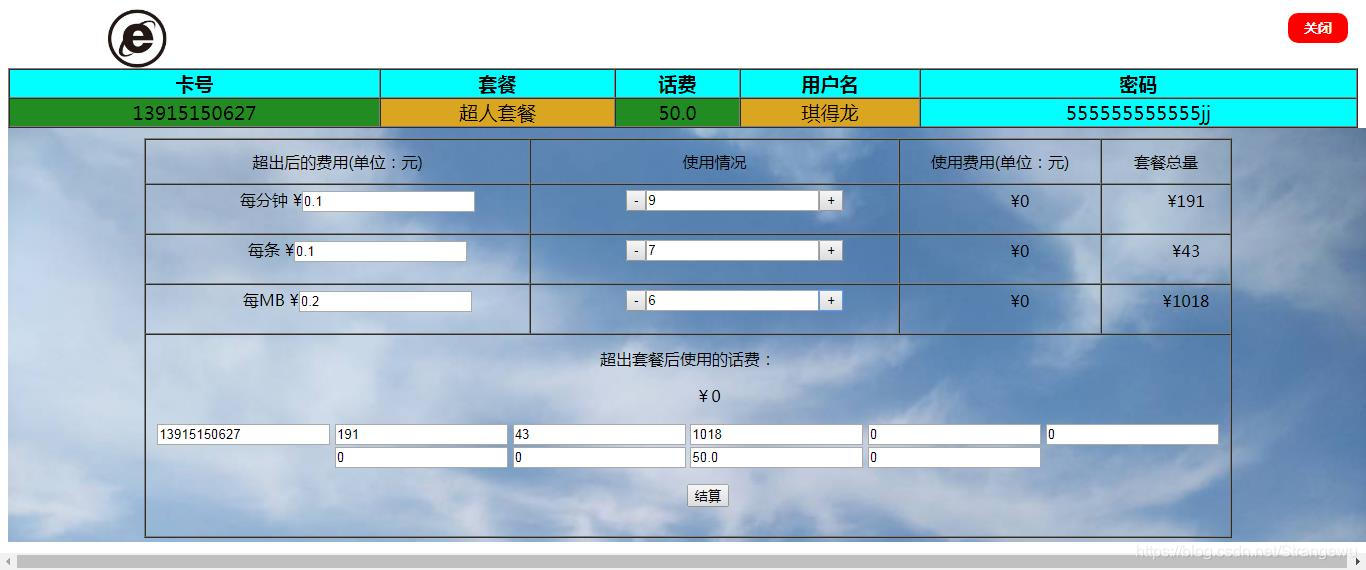Click the plan total value ¥43
Image resolution: width=1366 pixels, height=570 pixels.
(x=1186, y=251)
